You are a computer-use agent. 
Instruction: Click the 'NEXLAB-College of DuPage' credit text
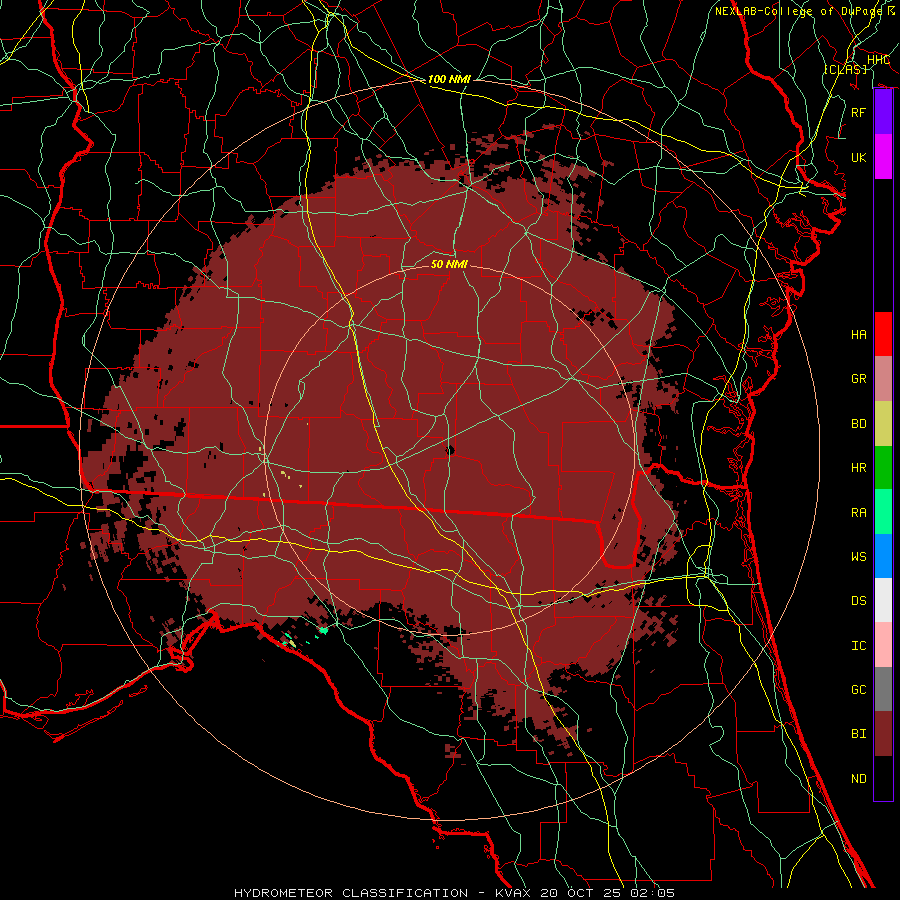(798, 11)
